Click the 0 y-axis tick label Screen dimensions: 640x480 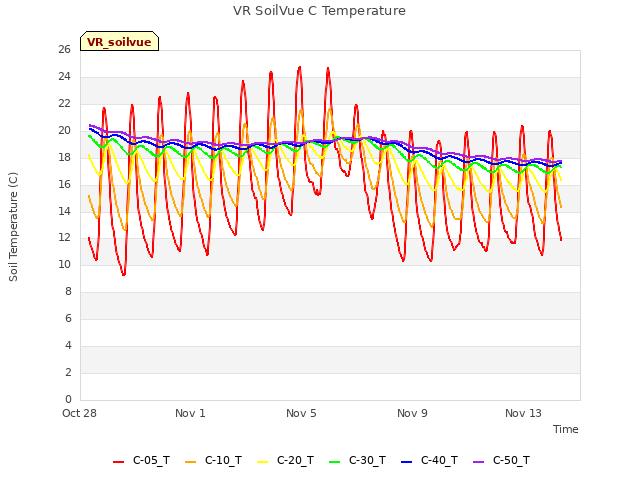pyautogui.click(x=68, y=400)
